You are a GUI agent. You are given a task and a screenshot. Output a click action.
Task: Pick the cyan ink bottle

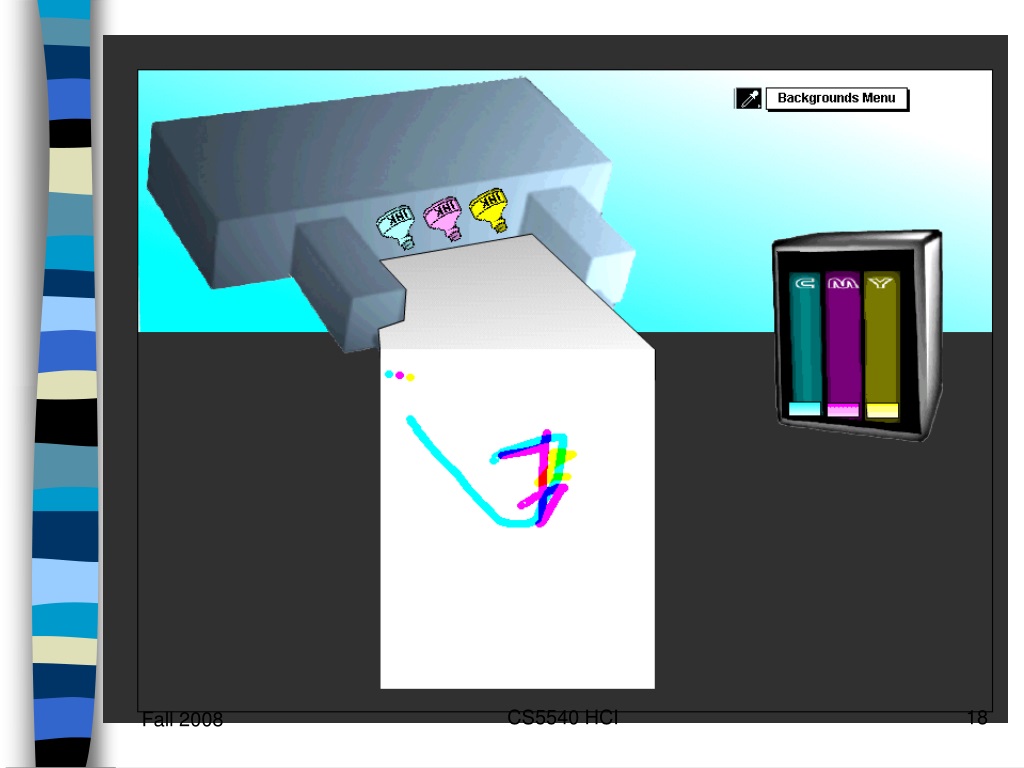pos(396,227)
